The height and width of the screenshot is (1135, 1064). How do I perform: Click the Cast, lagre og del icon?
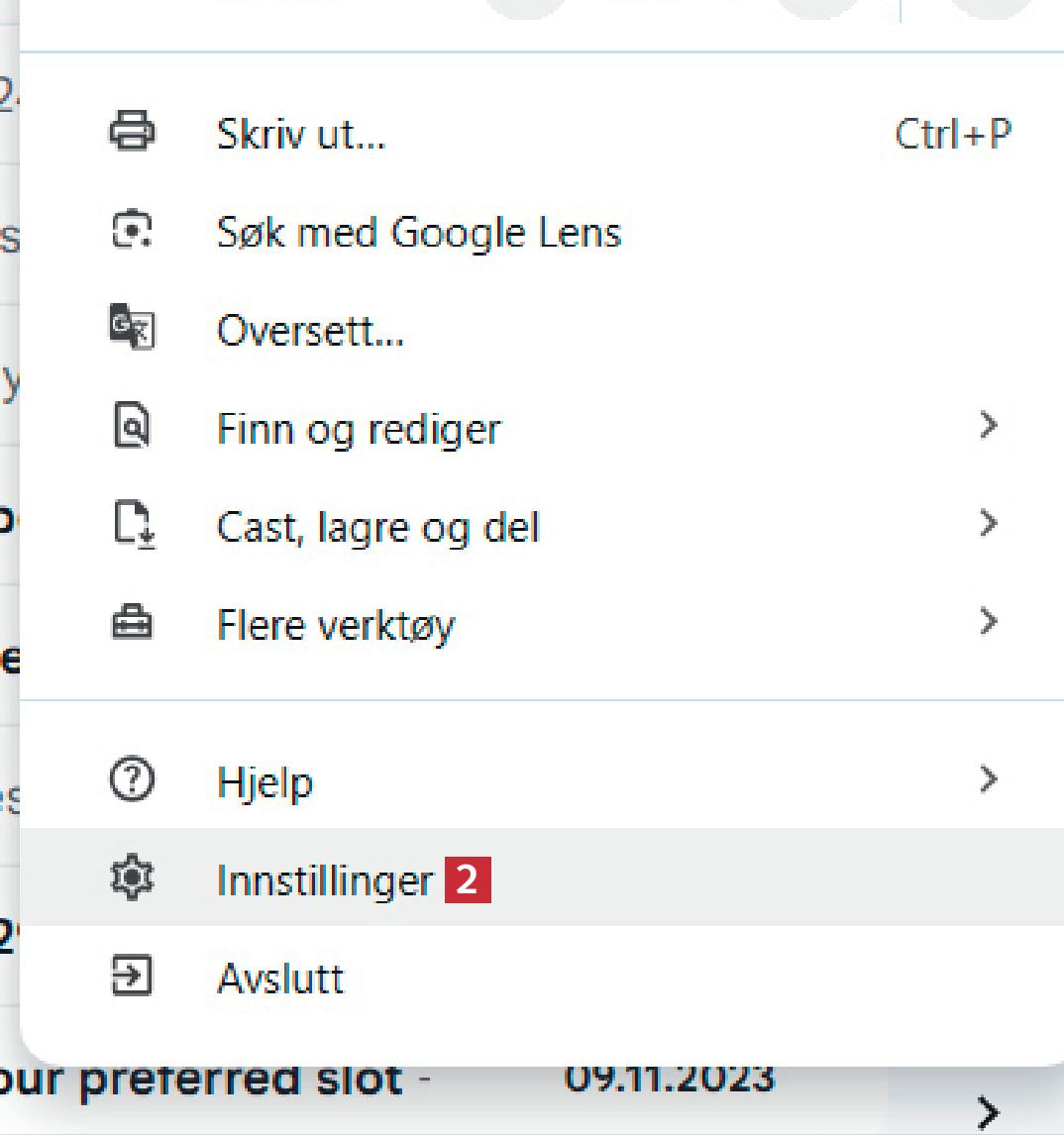click(132, 525)
